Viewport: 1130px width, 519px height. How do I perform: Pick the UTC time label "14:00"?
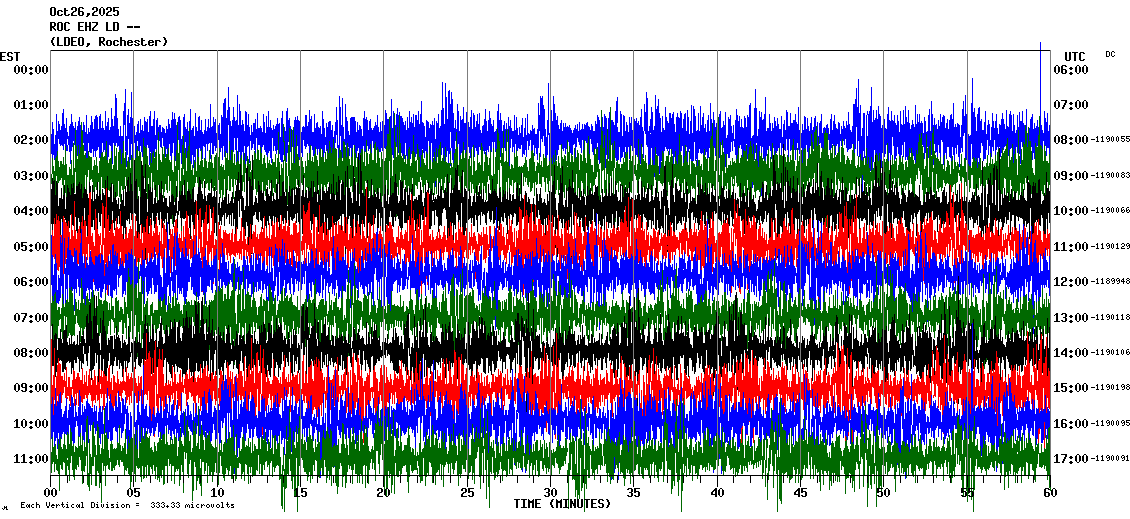click(1071, 352)
